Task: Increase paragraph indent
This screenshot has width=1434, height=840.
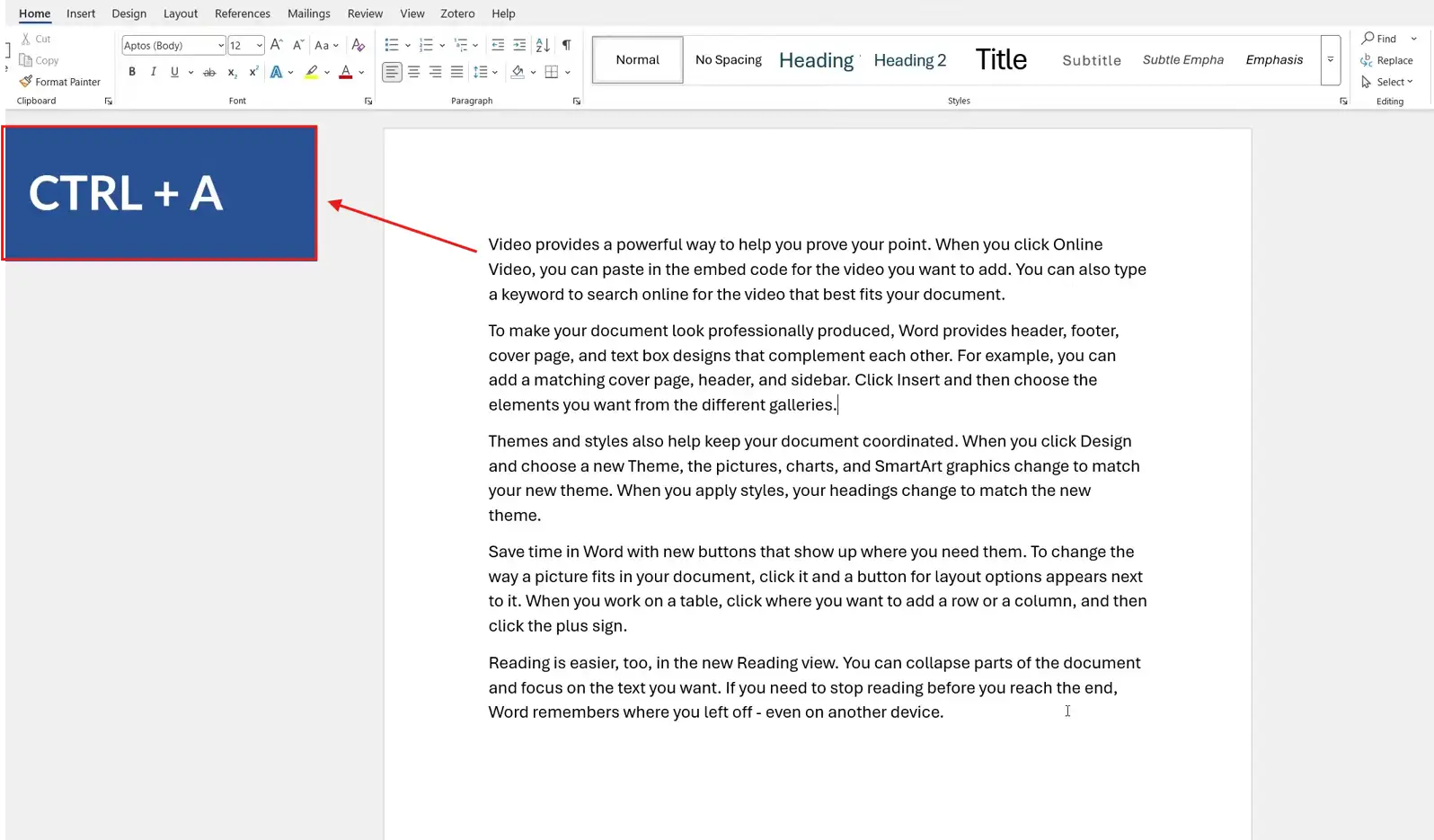Action: [519, 45]
